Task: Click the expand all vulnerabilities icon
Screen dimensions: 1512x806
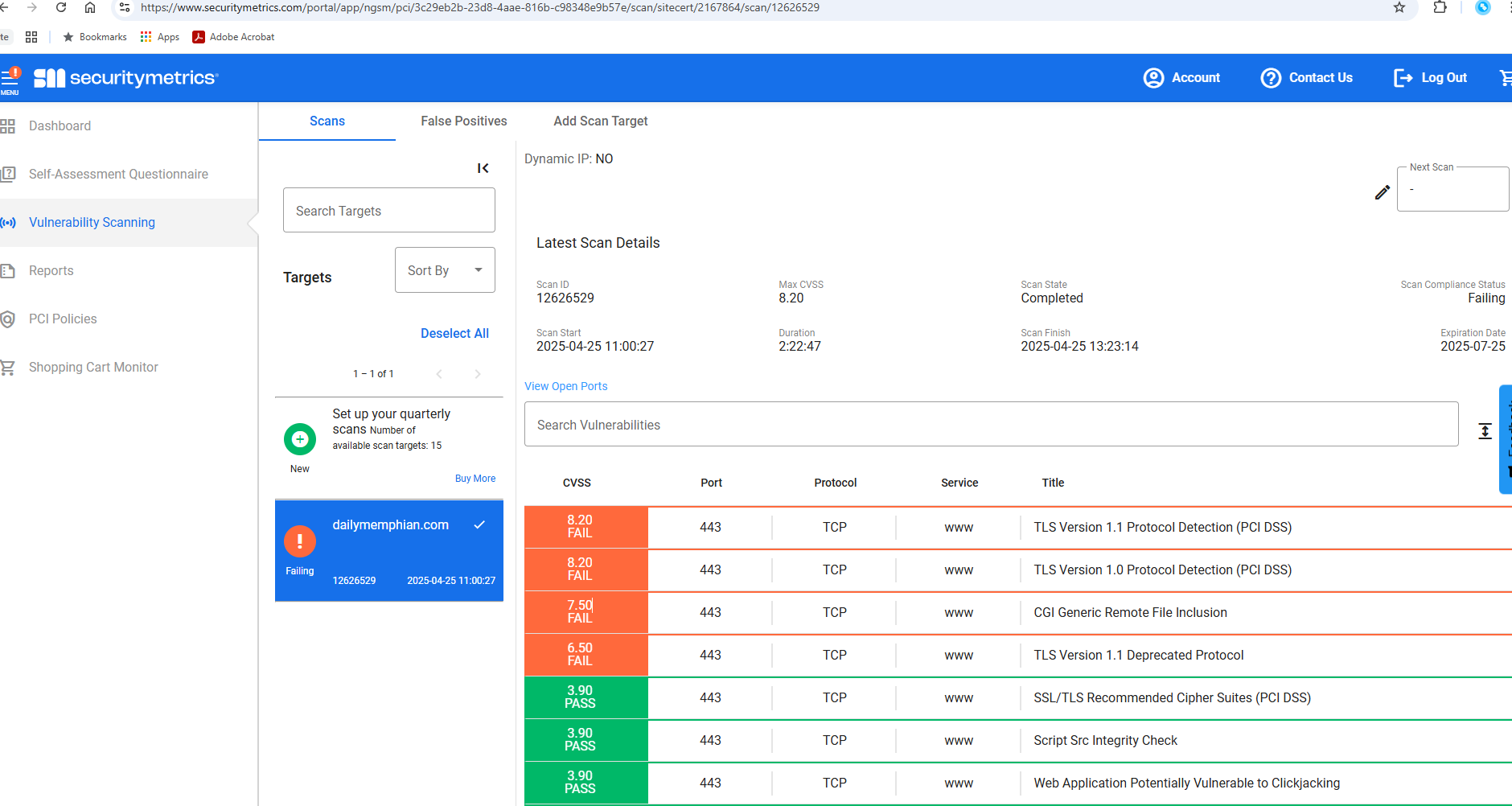Action: tap(1485, 431)
